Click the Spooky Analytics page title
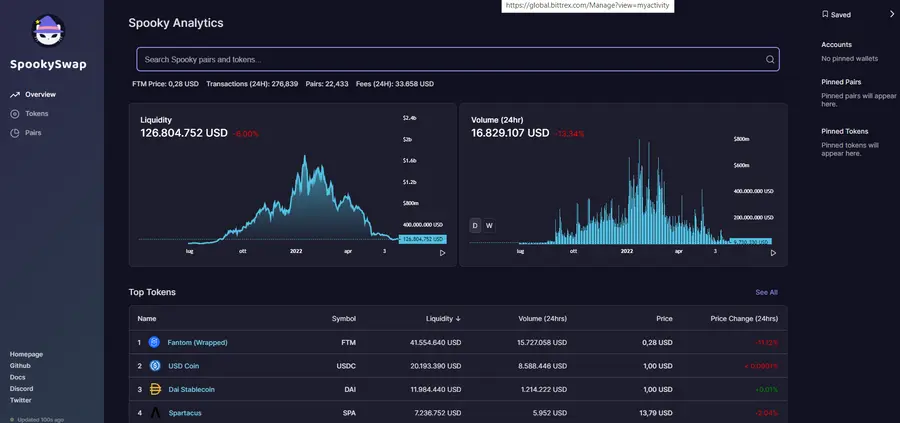 click(176, 24)
